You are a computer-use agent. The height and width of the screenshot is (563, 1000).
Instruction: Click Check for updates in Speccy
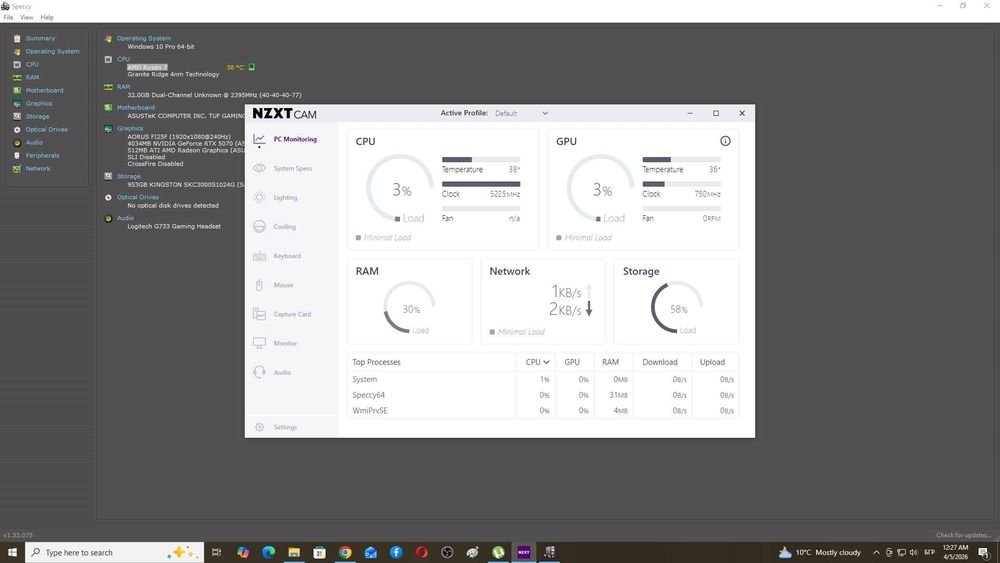click(x=964, y=535)
